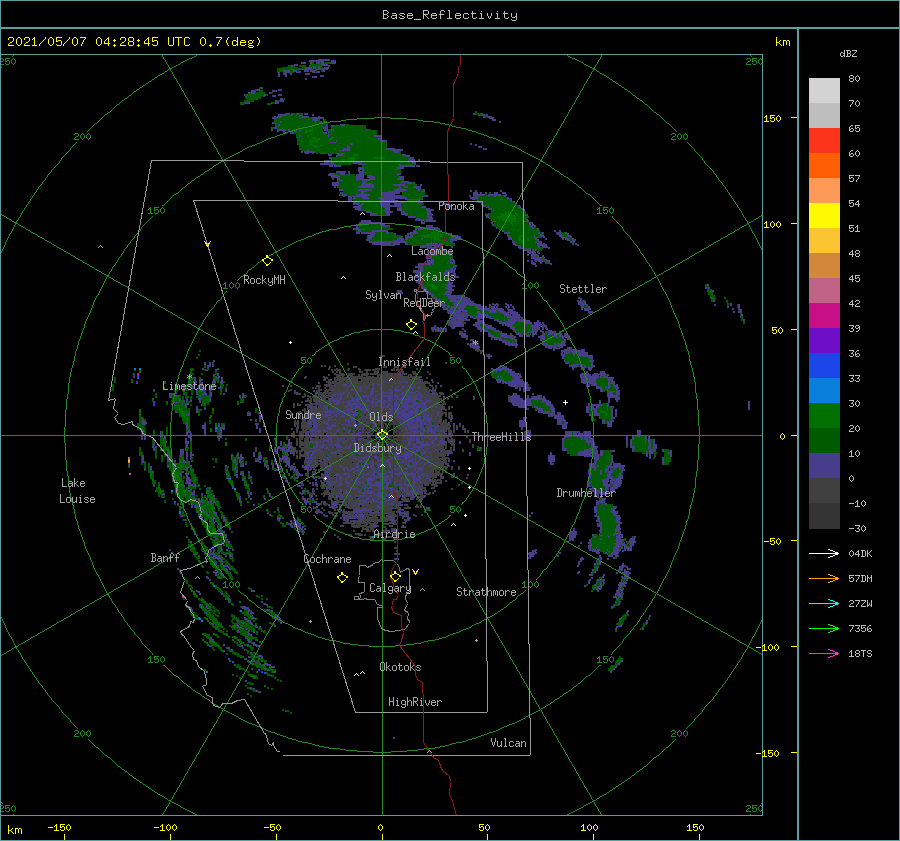The height and width of the screenshot is (841, 900).
Task: Click the Okotoks town label
Action: (x=400, y=667)
